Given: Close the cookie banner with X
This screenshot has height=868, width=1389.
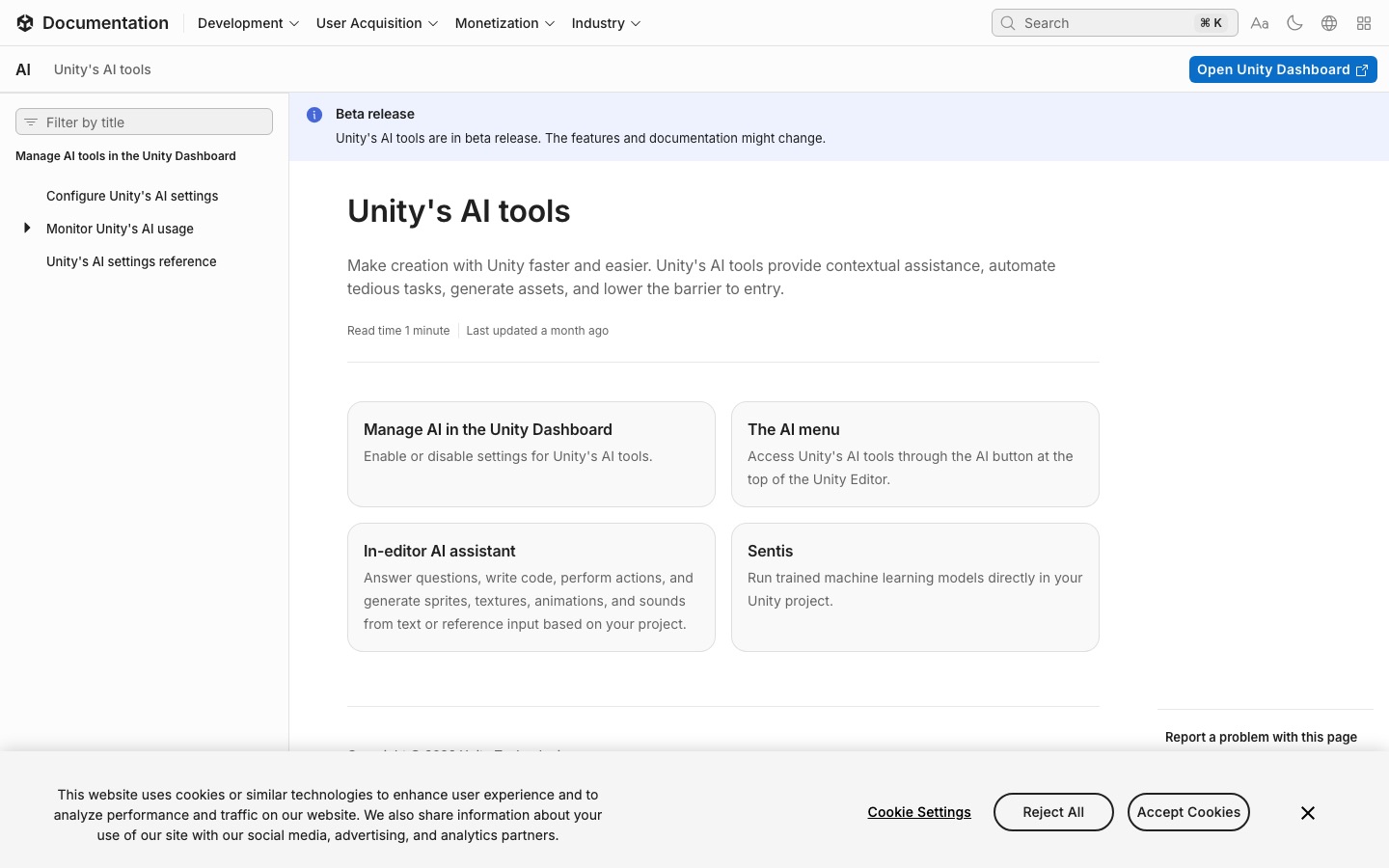Looking at the screenshot, I should tap(1308, 813).
